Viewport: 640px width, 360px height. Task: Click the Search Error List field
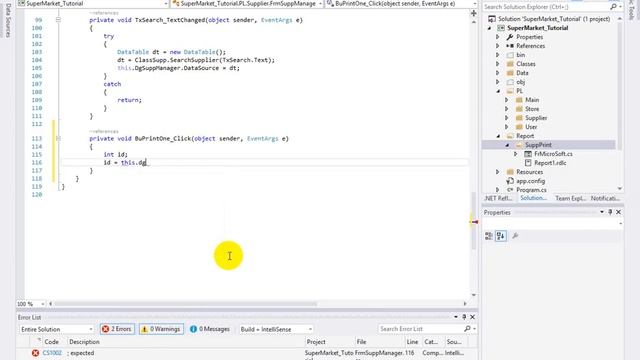click(x=420, y=329)
